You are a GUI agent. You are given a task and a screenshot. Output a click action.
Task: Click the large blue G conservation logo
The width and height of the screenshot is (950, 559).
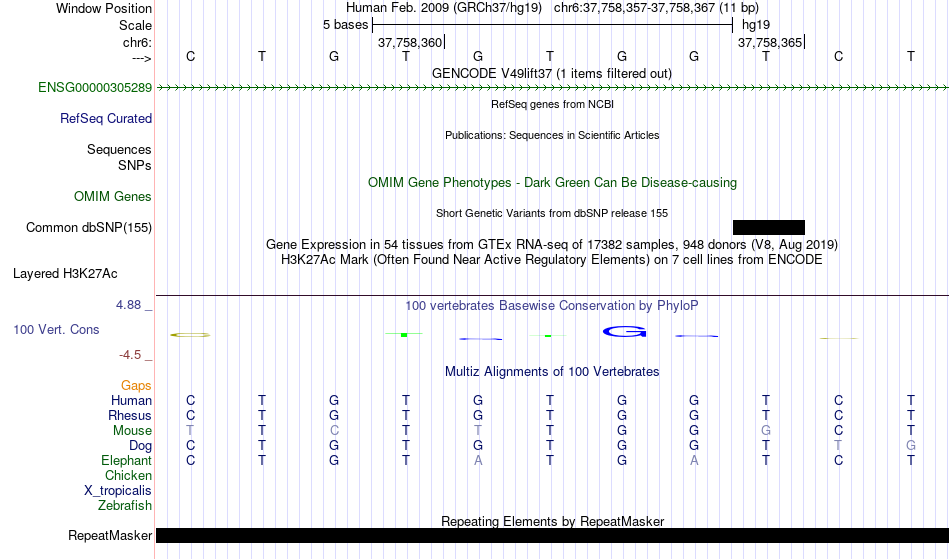coord(625,331)
